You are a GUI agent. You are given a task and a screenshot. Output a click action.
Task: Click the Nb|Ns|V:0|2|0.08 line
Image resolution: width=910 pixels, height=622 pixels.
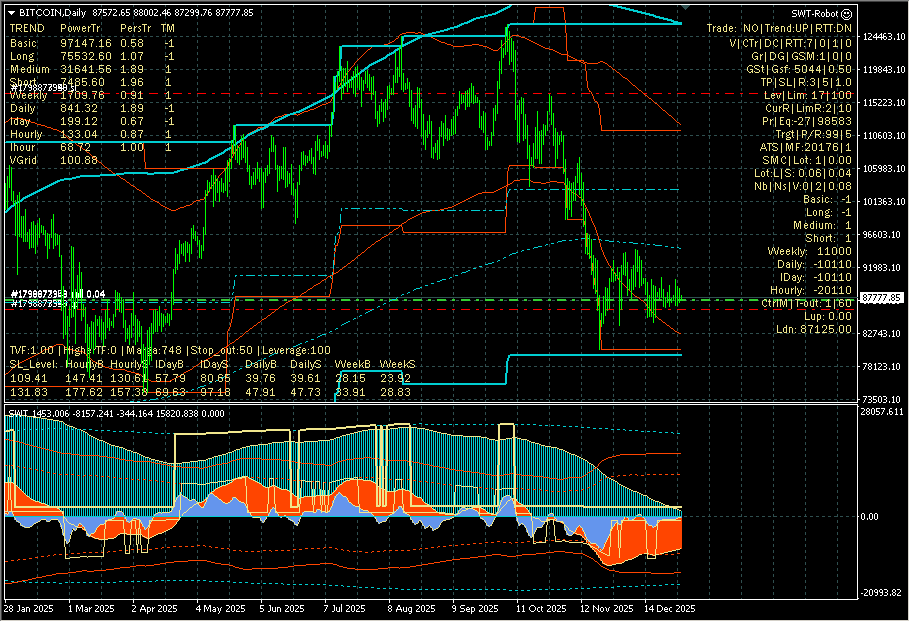[x=803, y=186]
